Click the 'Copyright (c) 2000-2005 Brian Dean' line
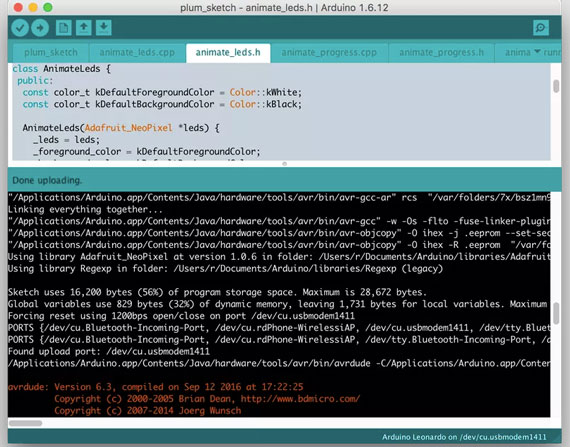 [207, 399]
